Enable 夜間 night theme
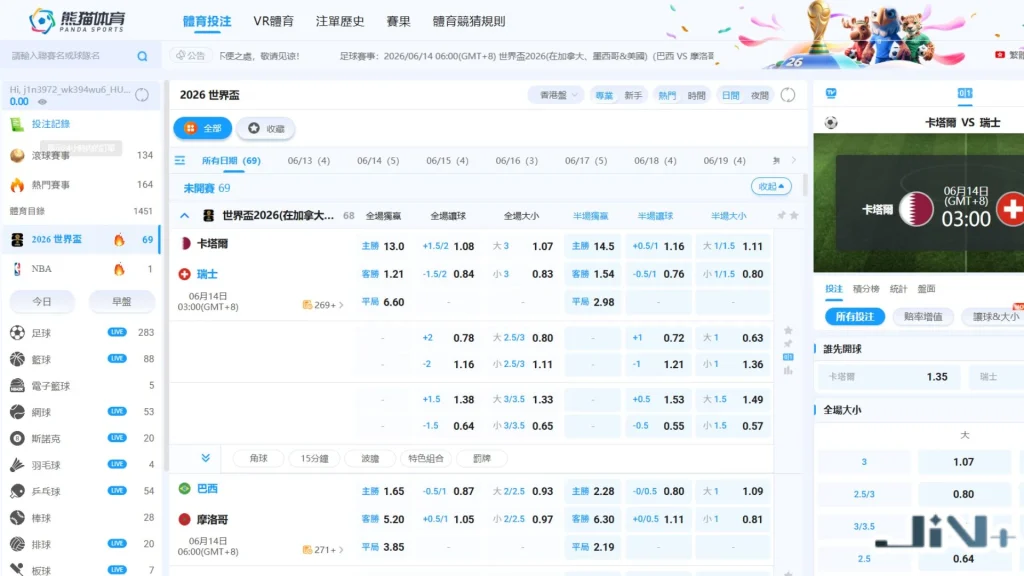Screen dimensions: 1024x576 (760, 95)
